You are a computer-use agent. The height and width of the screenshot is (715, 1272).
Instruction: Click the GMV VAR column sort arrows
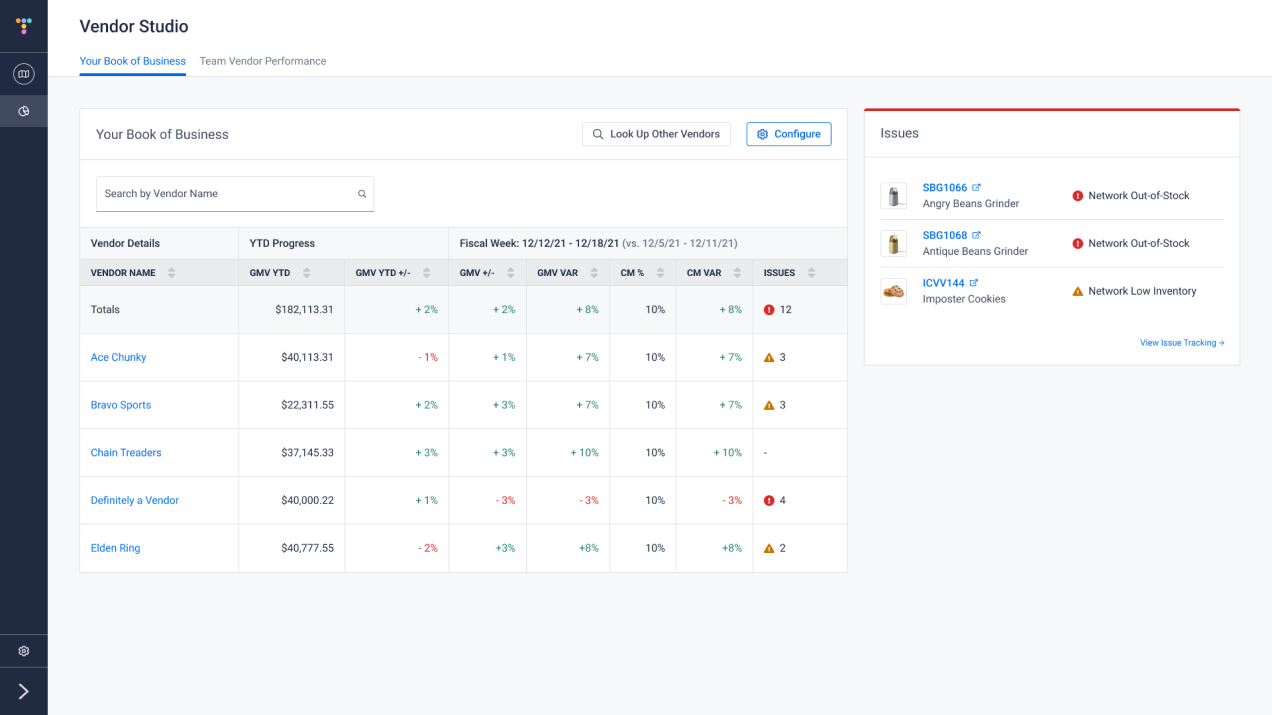pos(594,272)
